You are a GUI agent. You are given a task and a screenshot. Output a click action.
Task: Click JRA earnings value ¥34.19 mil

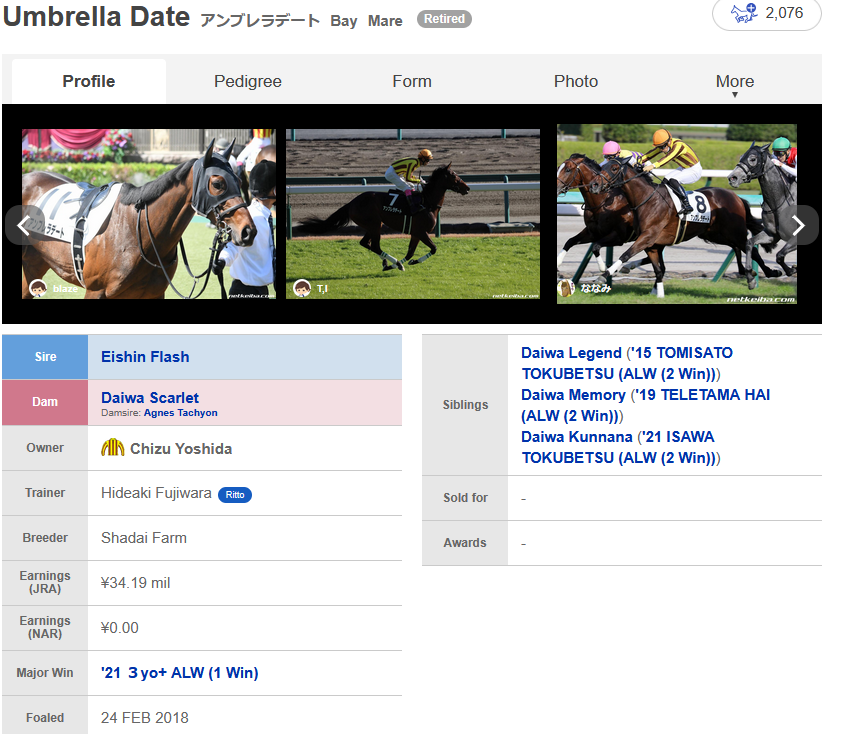tap(135, 583)
